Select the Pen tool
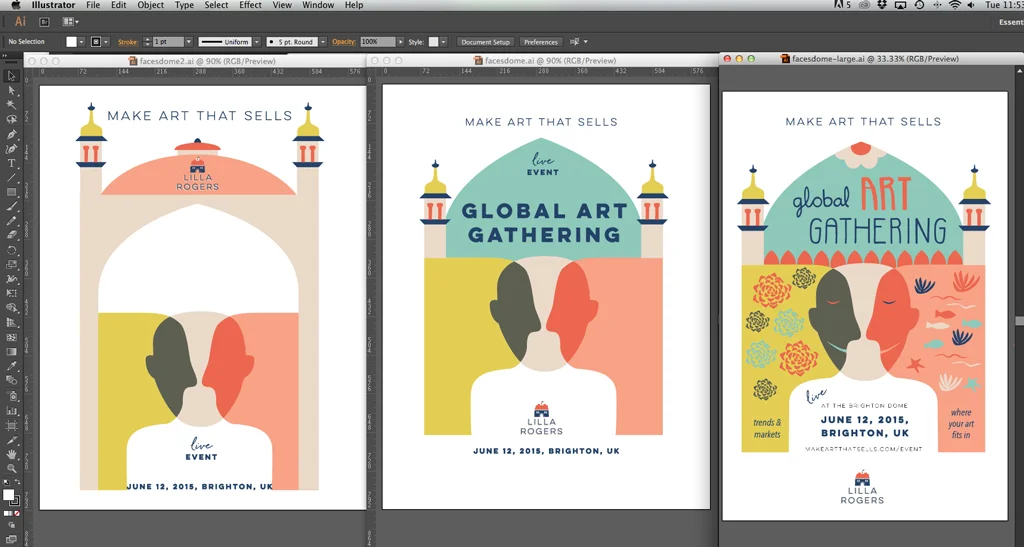Image resolution: width=1024 pixels, height=547 pixels. pyautogui.click(x=11, y=134)
